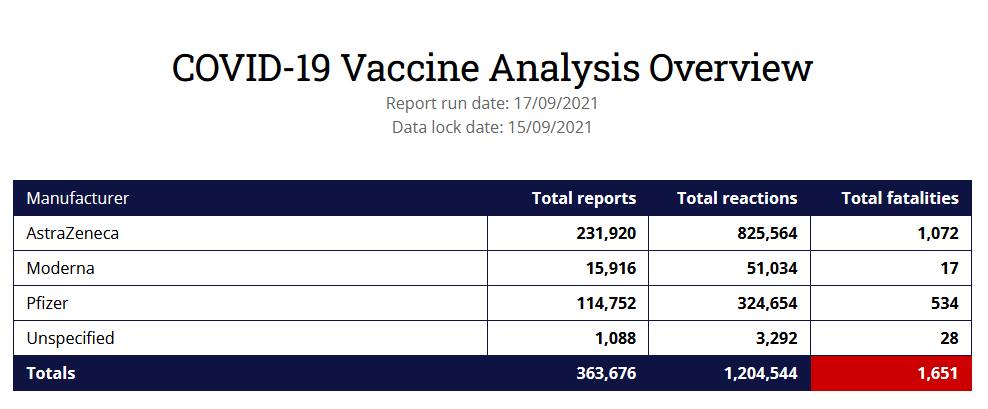Select the Moderna manufacturer cell

[x=60, y=268]
